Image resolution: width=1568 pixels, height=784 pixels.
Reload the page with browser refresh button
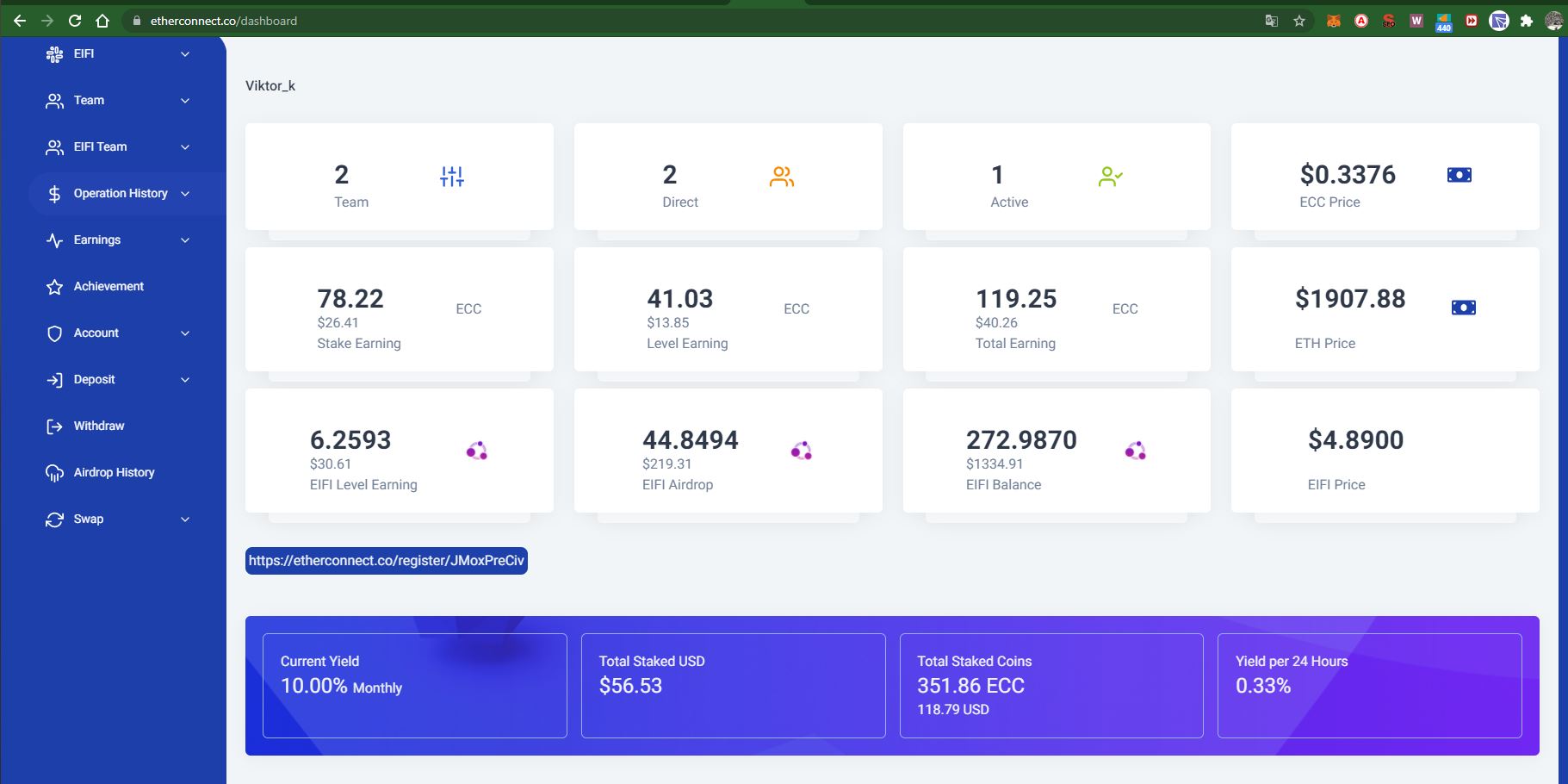(x=75, y=21)
